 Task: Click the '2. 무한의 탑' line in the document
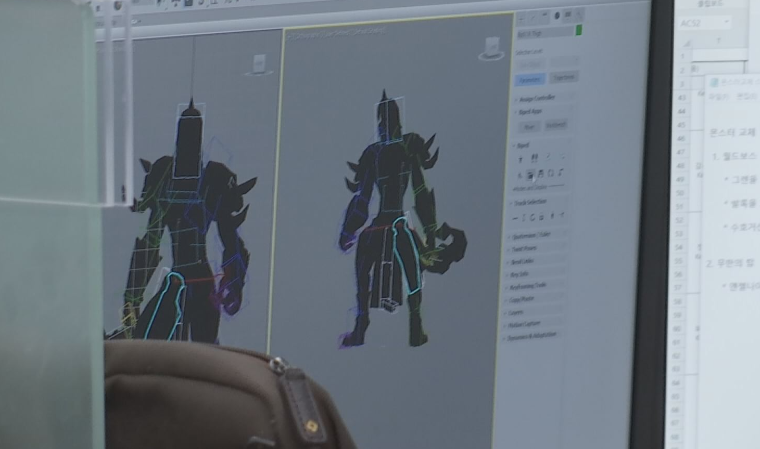coord(730,263)
